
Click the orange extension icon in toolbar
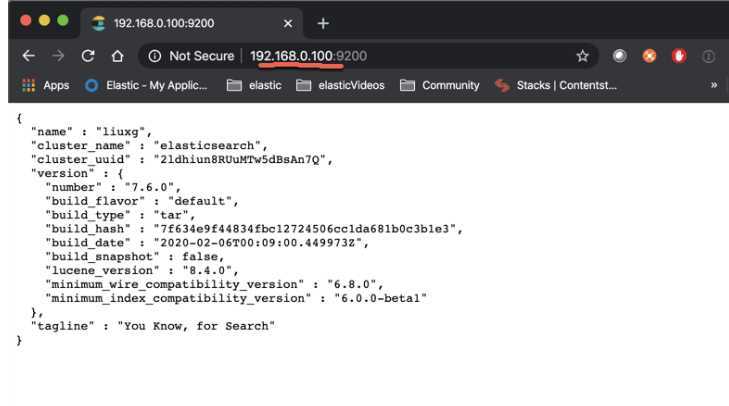click(x=649, y=56)
